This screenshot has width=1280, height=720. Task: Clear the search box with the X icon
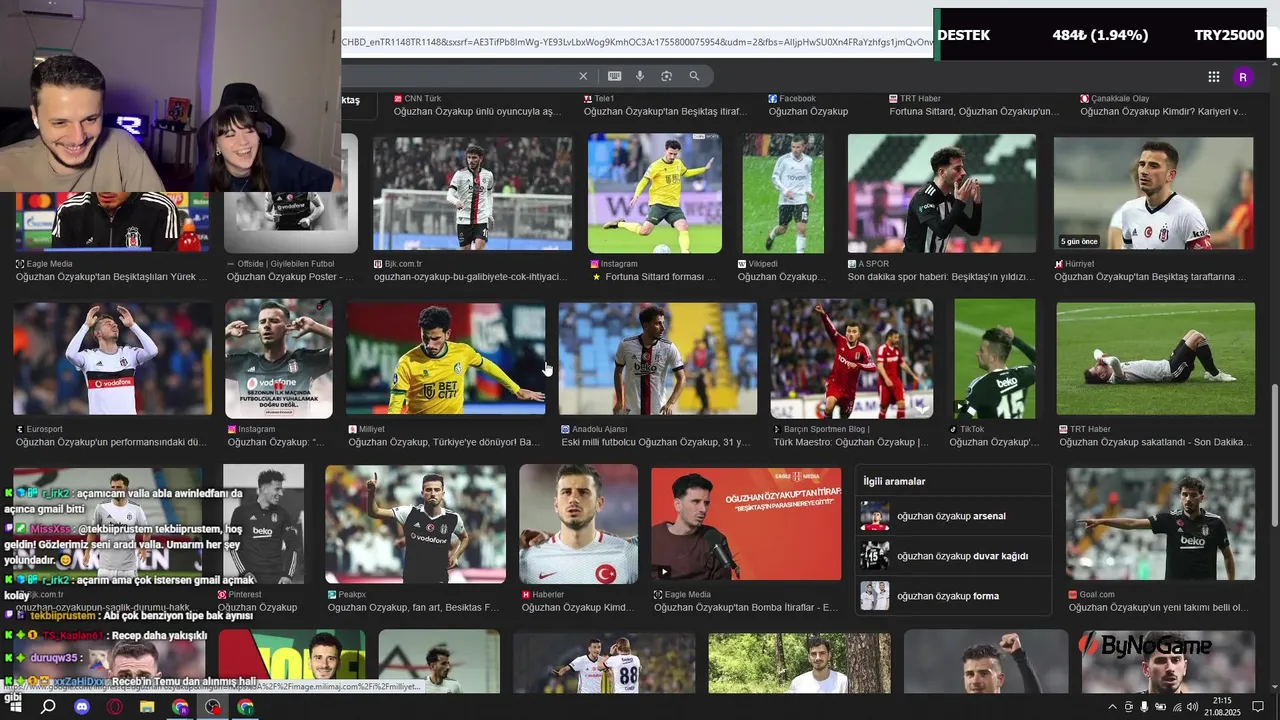(583, 76)
